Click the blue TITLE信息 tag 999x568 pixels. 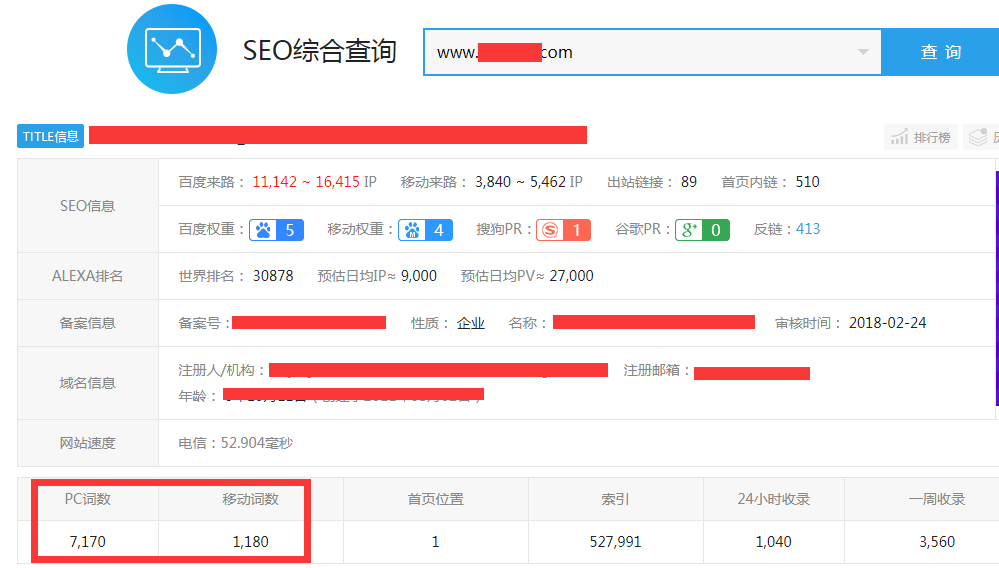coord(50,137)
